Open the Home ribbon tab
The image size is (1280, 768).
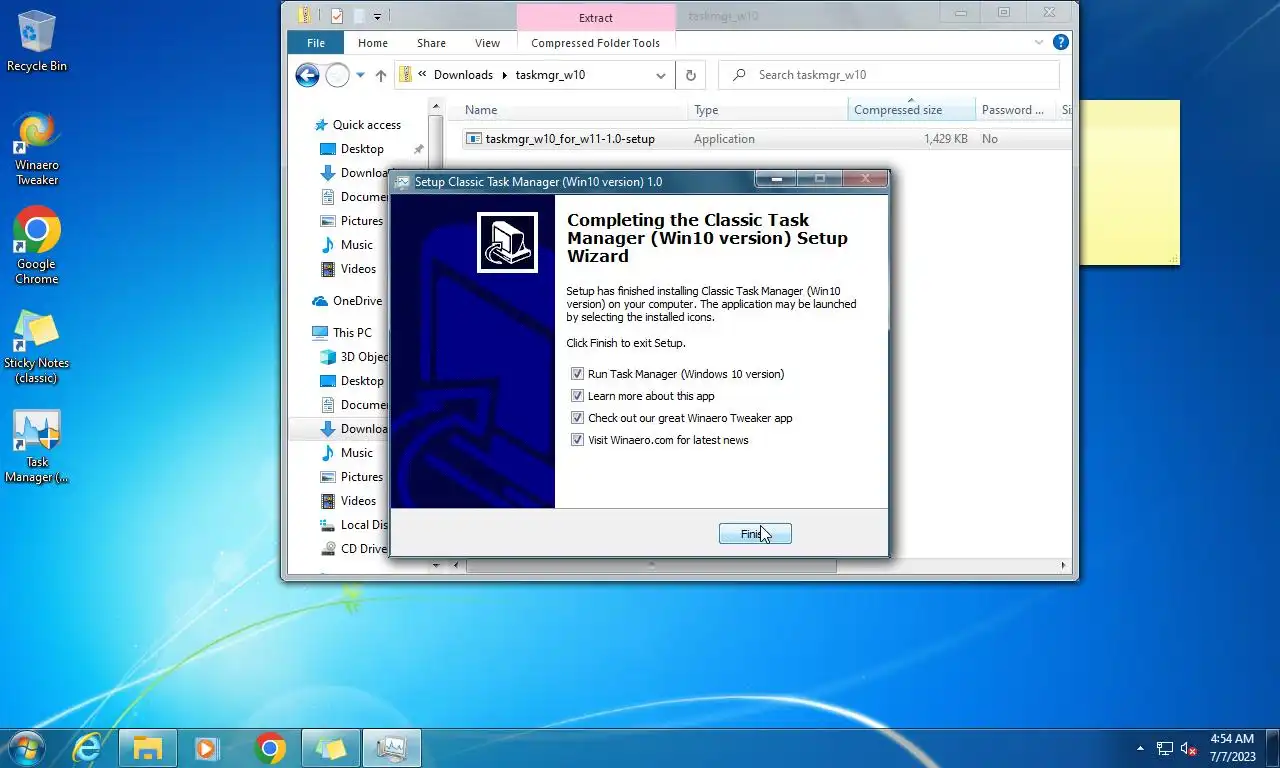click(373, 43)
